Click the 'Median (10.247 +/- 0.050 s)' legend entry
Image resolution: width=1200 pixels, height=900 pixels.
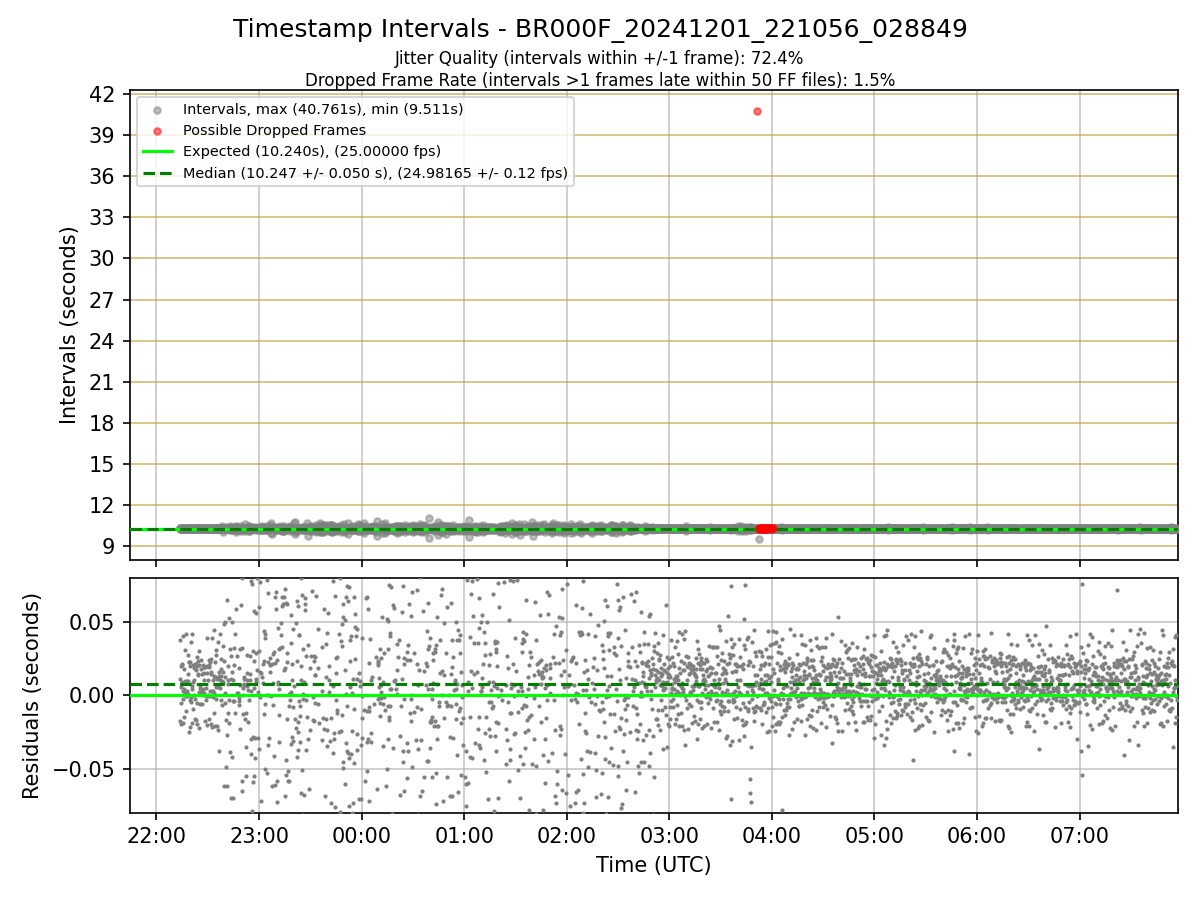point(375,173)
